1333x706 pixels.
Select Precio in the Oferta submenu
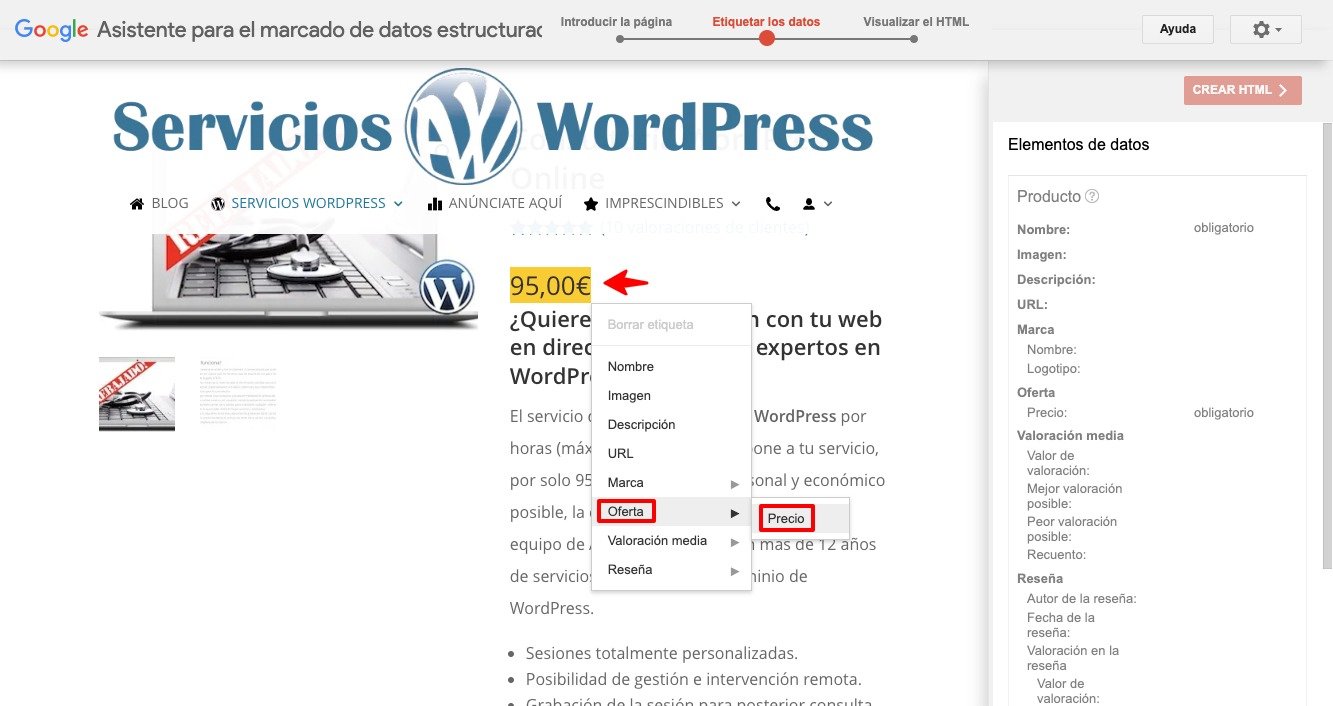[786, 518]
